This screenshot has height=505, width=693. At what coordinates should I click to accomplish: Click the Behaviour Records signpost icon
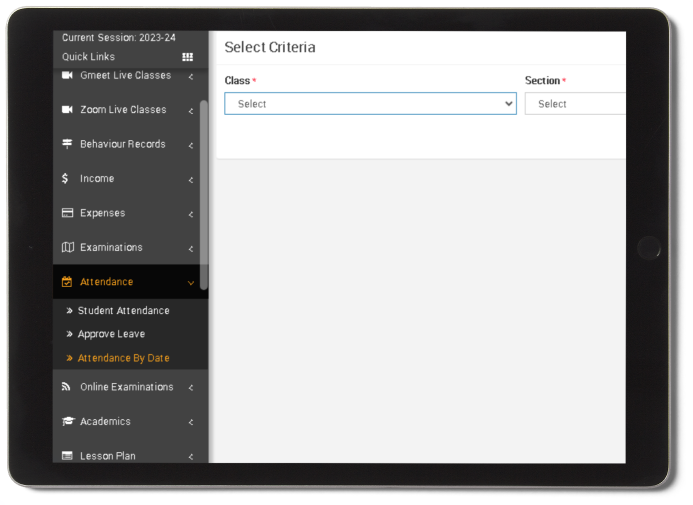point(67,144)
